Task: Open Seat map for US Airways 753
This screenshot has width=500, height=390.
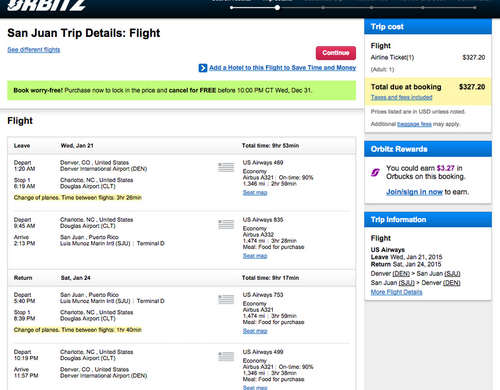Action: tap(255, 331)
